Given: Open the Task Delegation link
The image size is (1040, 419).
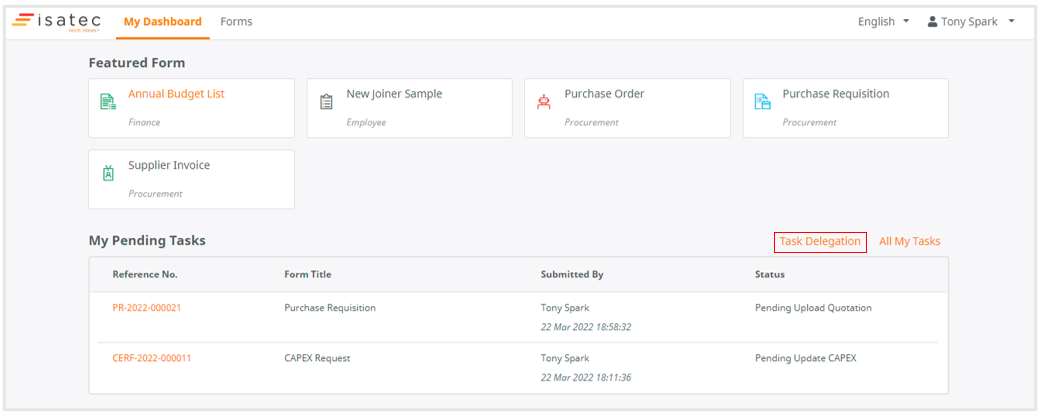Looking at the screenshot, I should pyautogui.click(x=820, y=242).
